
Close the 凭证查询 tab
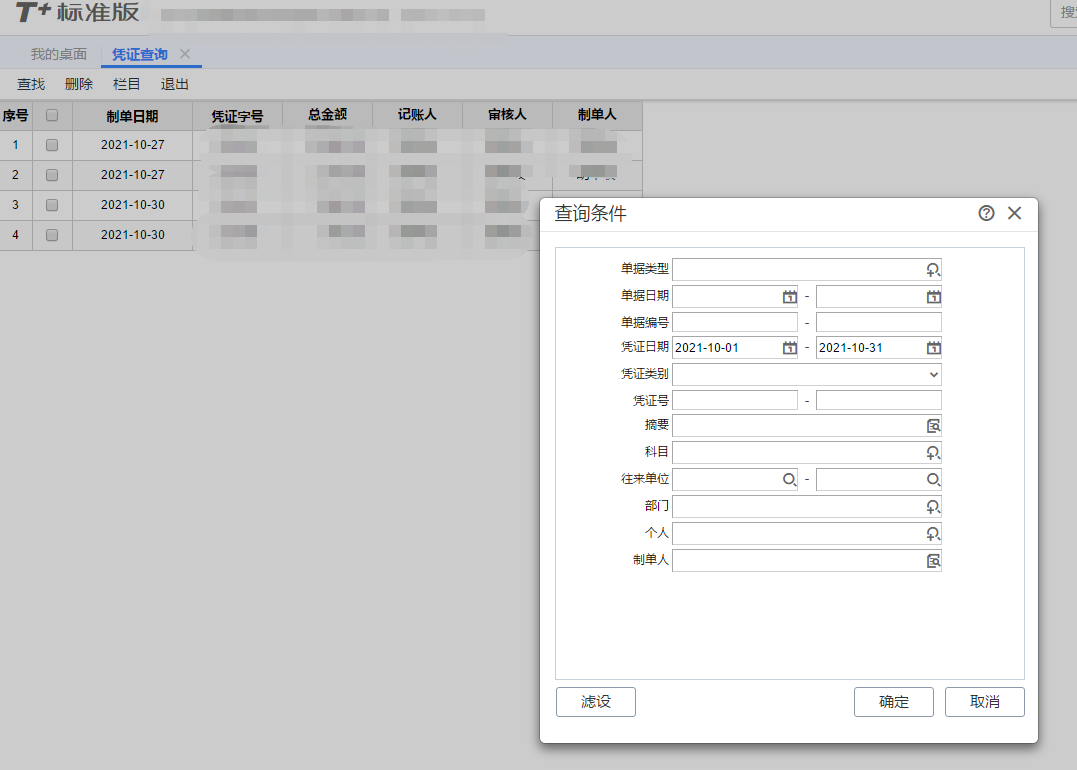coord(185,54)
